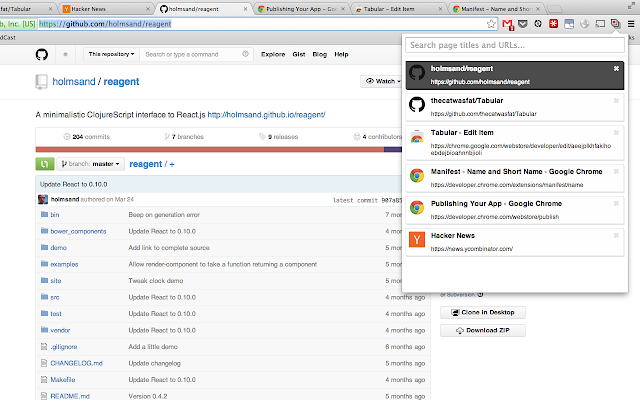Expand the branch: master dropdown
The width and height of the screenshot is (640, 400).
(x=90, y=164)
